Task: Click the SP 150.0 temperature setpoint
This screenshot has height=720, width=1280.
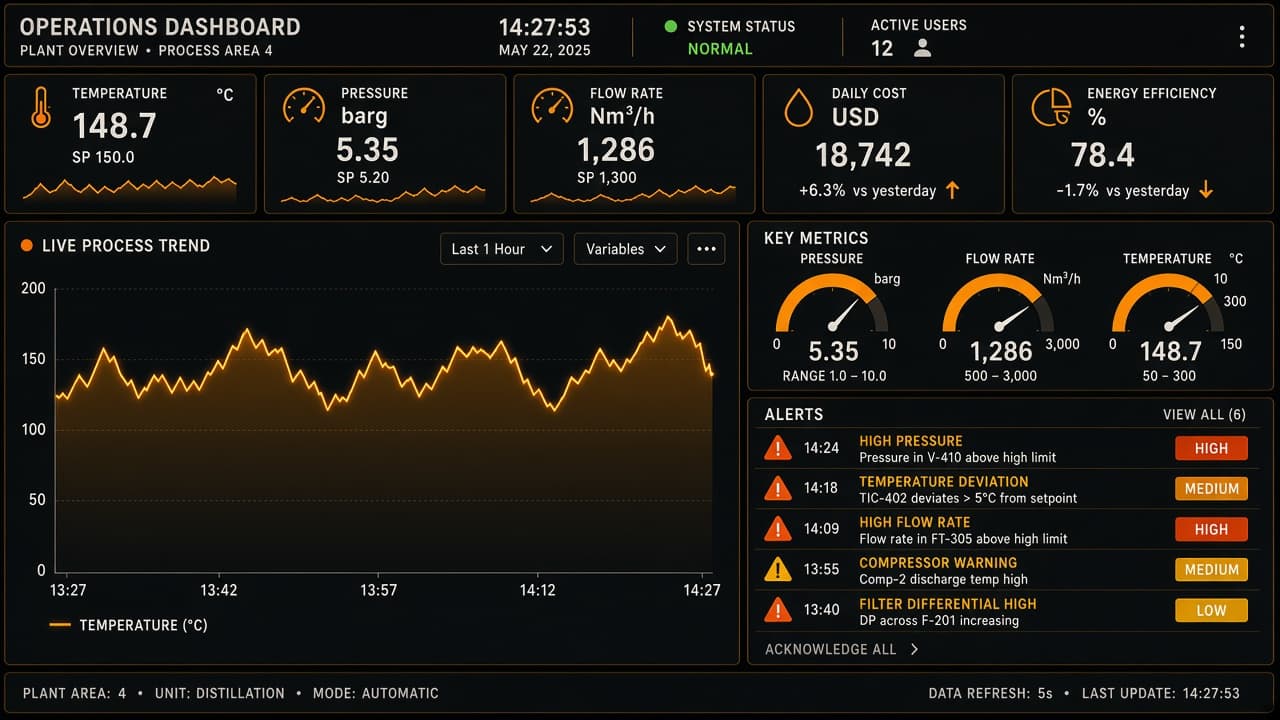Action: [103, 157]
